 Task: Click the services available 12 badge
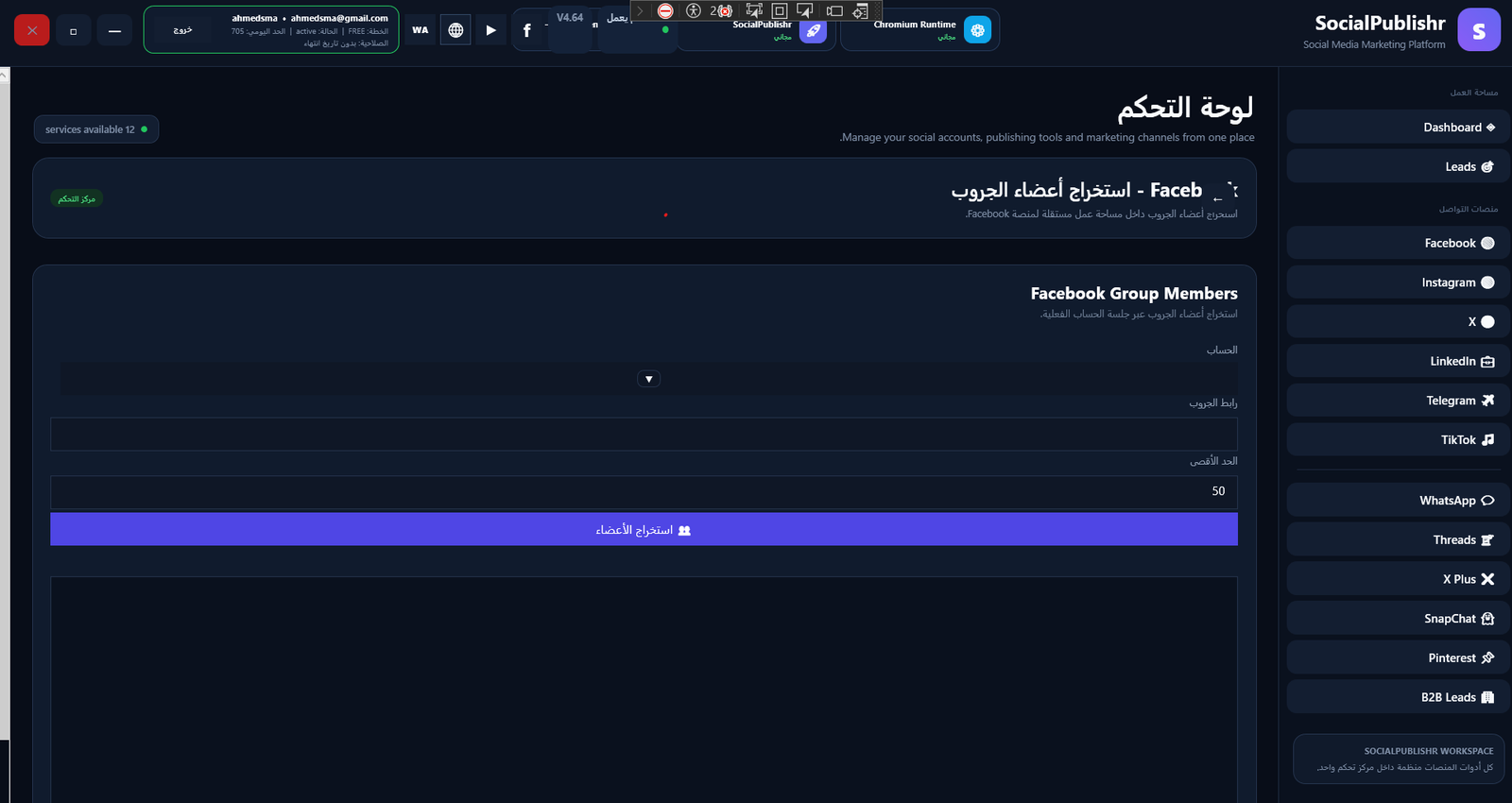(96, 129)
